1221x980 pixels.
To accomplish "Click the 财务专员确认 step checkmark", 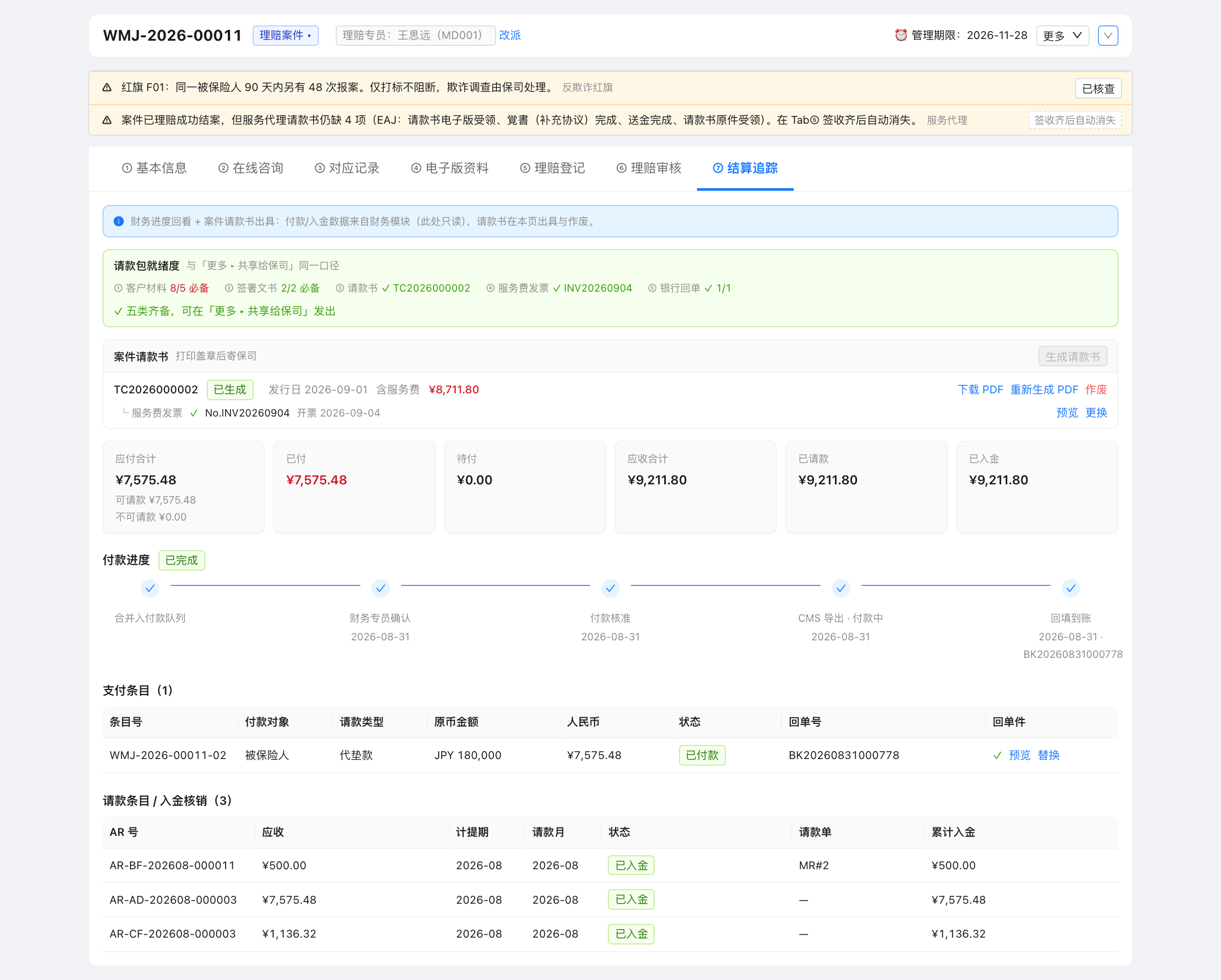I will (380, 588).
